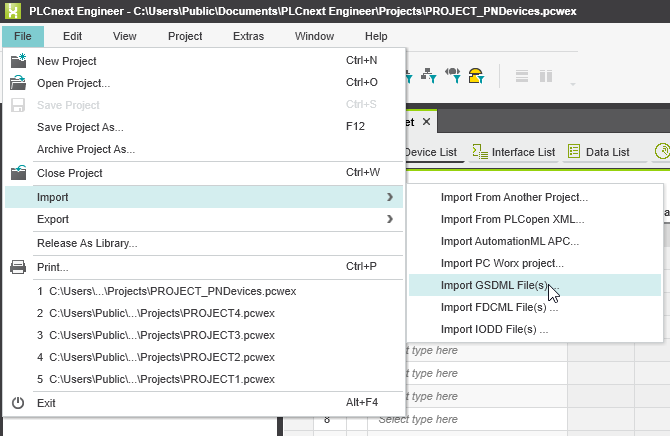The height and width of the screenshot is (436, 670).
Task: Select Save Project As... entry
Action: (x=204, y=127)
